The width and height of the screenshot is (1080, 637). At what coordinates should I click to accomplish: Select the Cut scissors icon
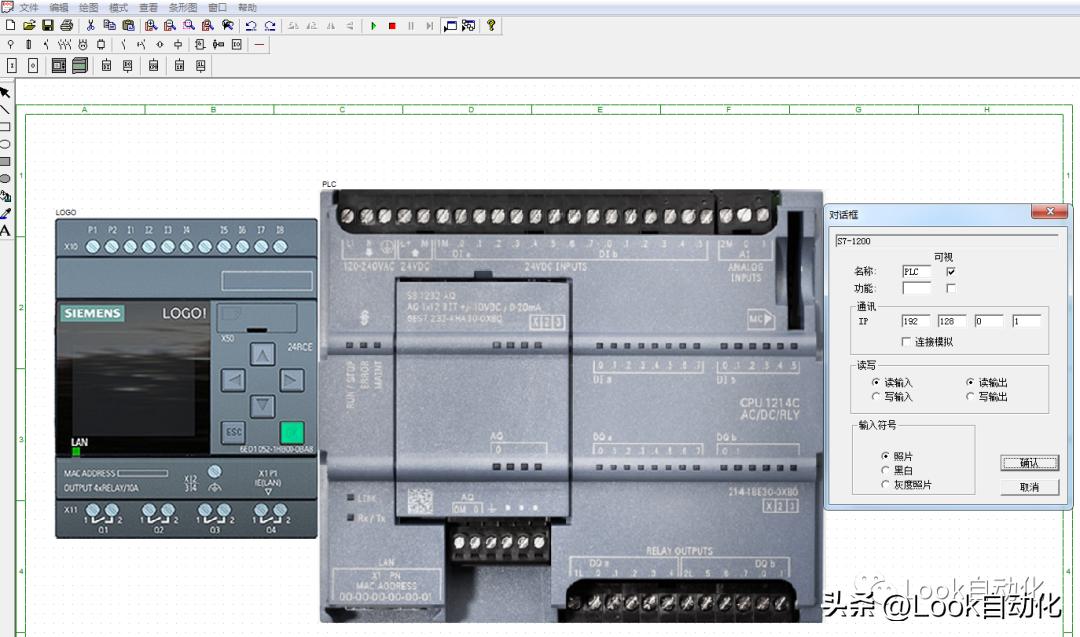point(89,25)
